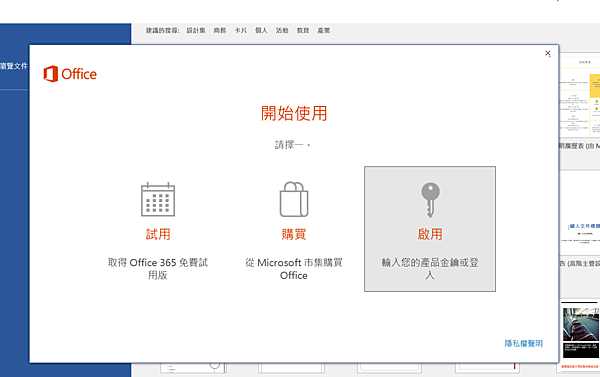Choose the 啟用 heading option
The width and height of the screenshot is (600, 377).
pyautogui.click(x=430, y=234)
